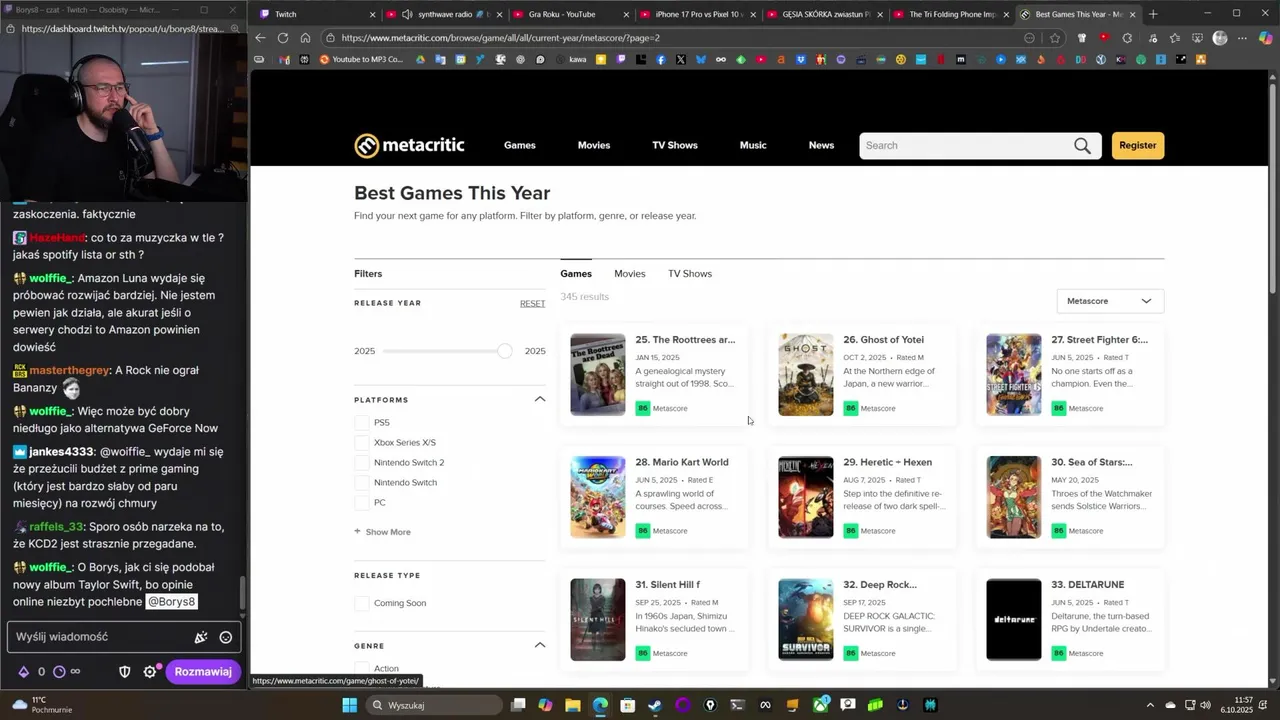Launch Copilot from the taskbar
This screenshot has width=1280, height=720.
tap(545, 705)
